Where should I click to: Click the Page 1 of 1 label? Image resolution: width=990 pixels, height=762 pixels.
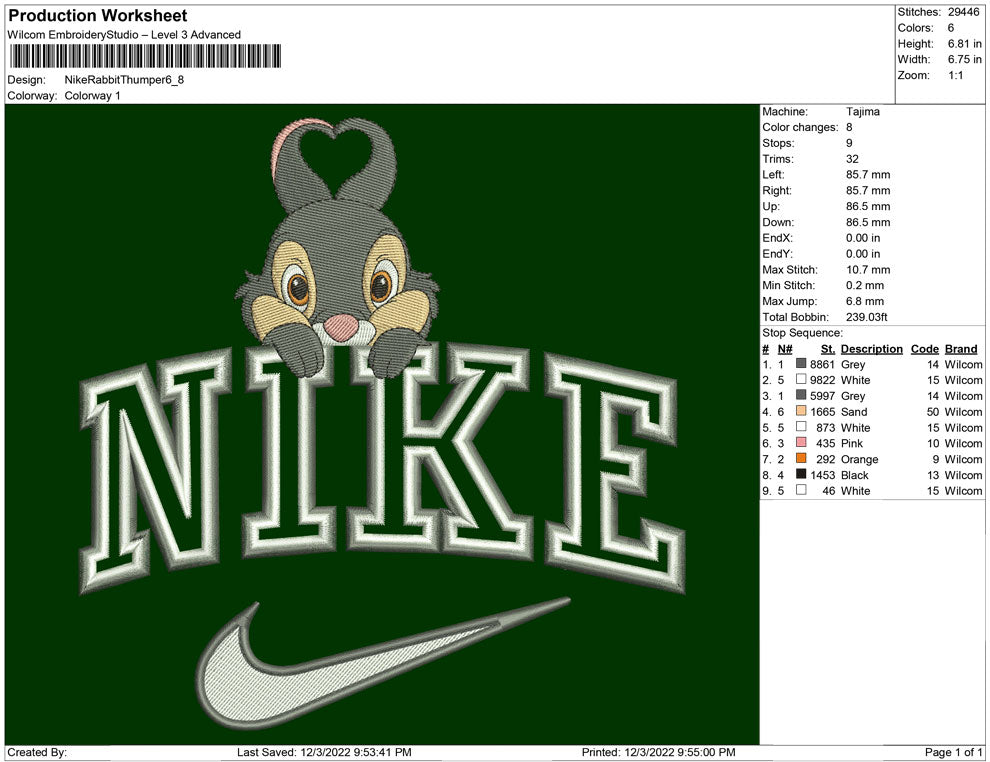[953, 752]
